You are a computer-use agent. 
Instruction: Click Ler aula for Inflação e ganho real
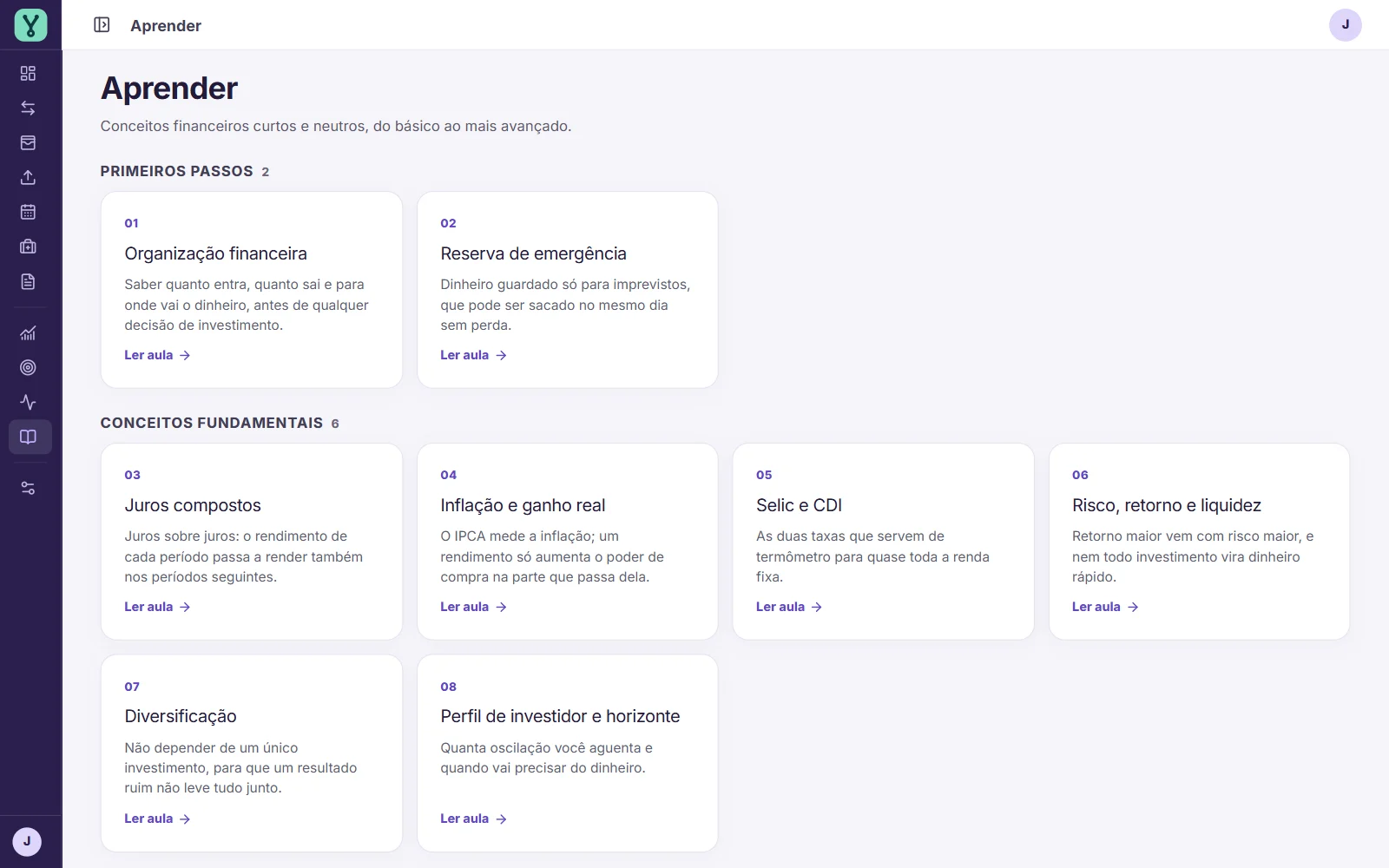(473, 607)
